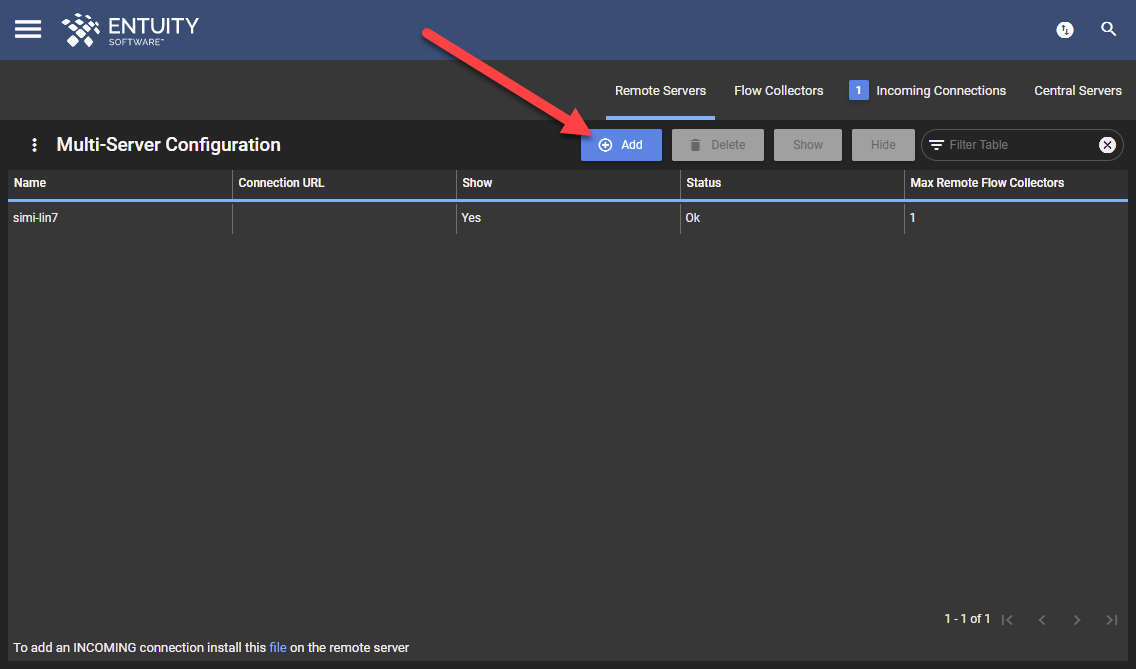Open the search magnifier icon

pos(1108,29)
